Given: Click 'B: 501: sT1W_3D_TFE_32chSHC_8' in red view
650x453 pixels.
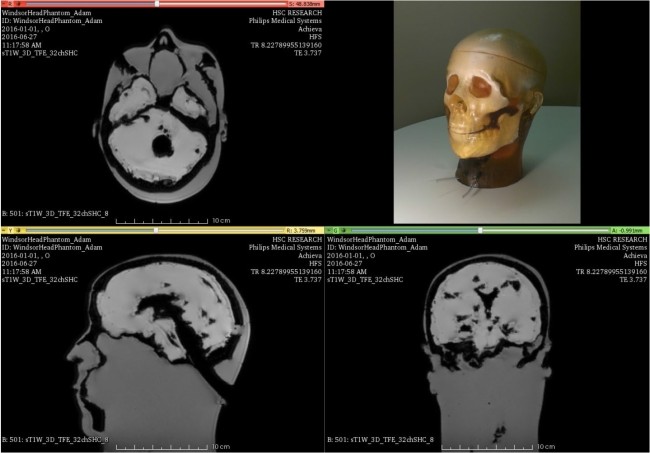Looking at the screenshot, I should pyautogui.click(x=55, y=213).
